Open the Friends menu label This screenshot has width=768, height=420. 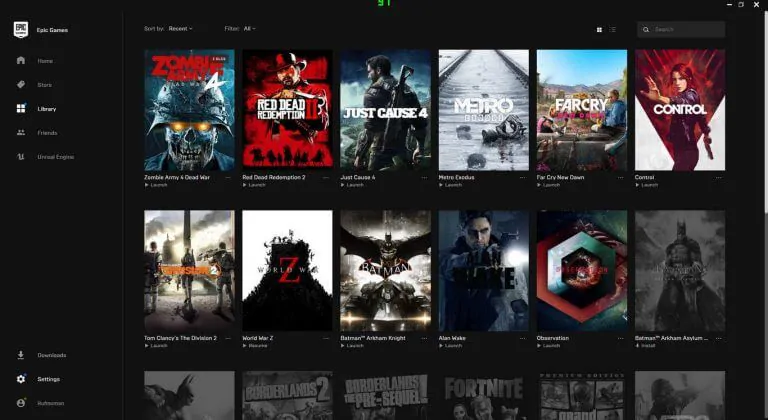48,133
